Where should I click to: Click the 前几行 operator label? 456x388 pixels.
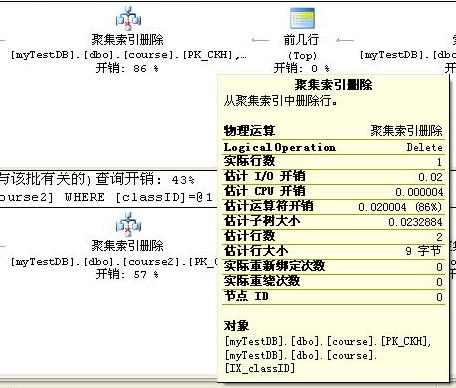301,40
